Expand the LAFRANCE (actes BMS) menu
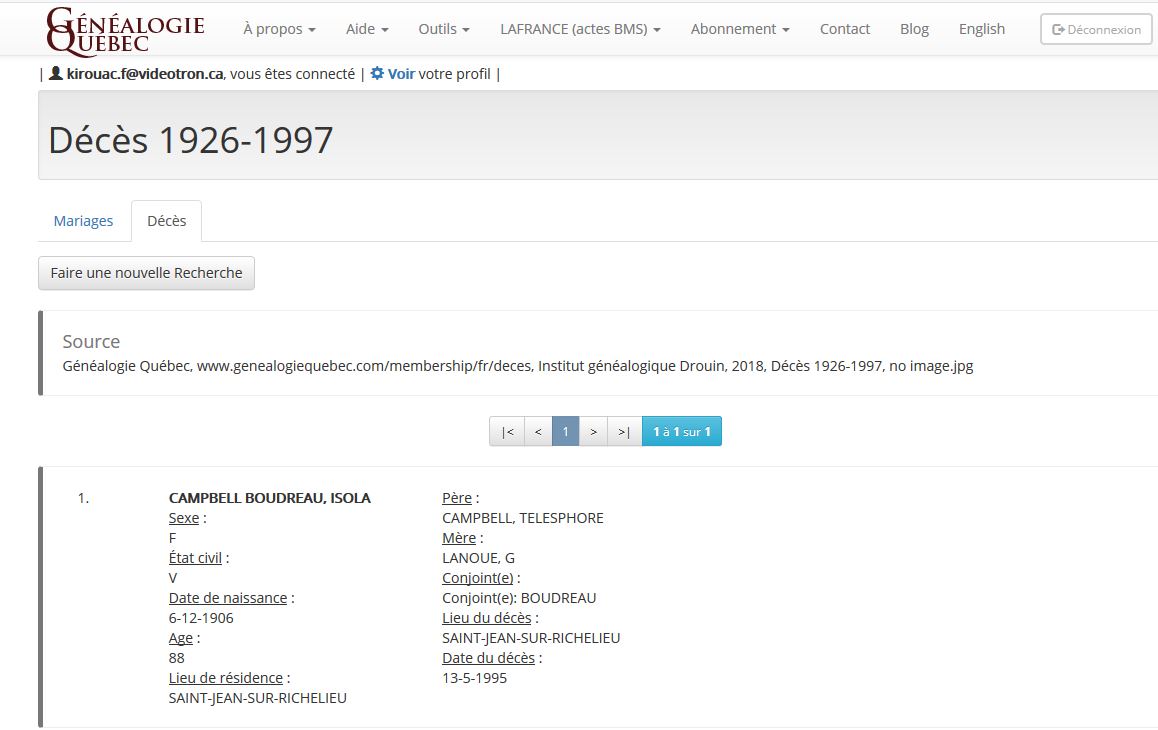This screenshot has width=1158, height=730. [580, 29]
